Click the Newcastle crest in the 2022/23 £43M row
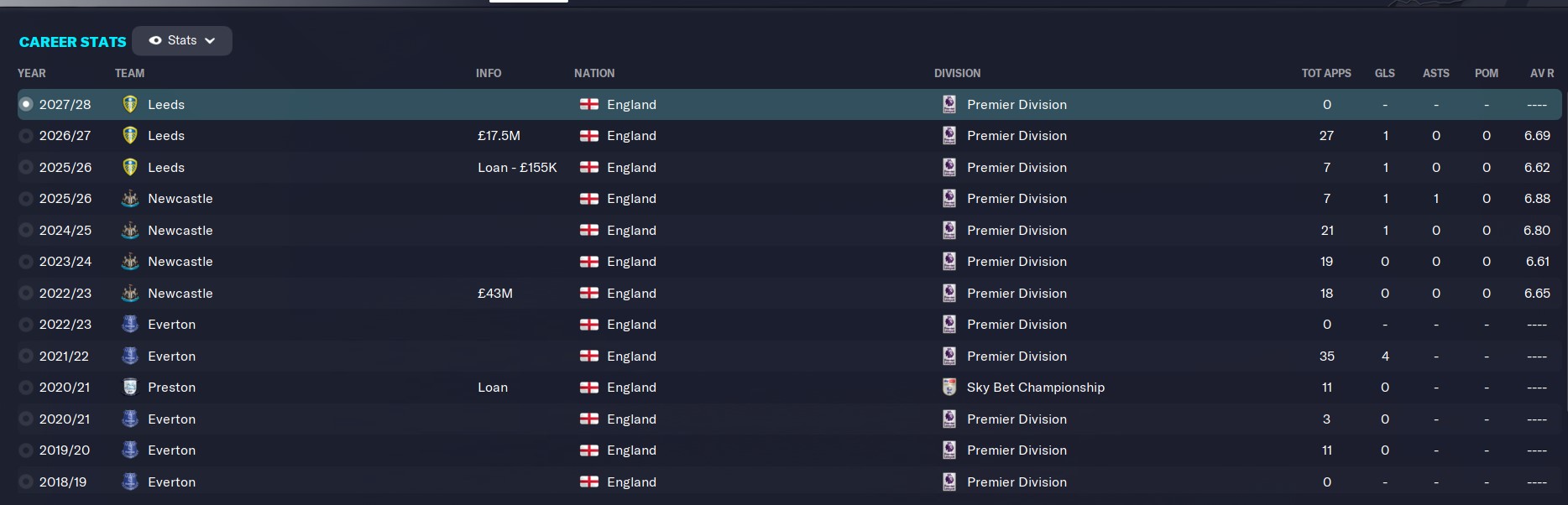The width and height of the screenshot is (1568, 505). 130,293
